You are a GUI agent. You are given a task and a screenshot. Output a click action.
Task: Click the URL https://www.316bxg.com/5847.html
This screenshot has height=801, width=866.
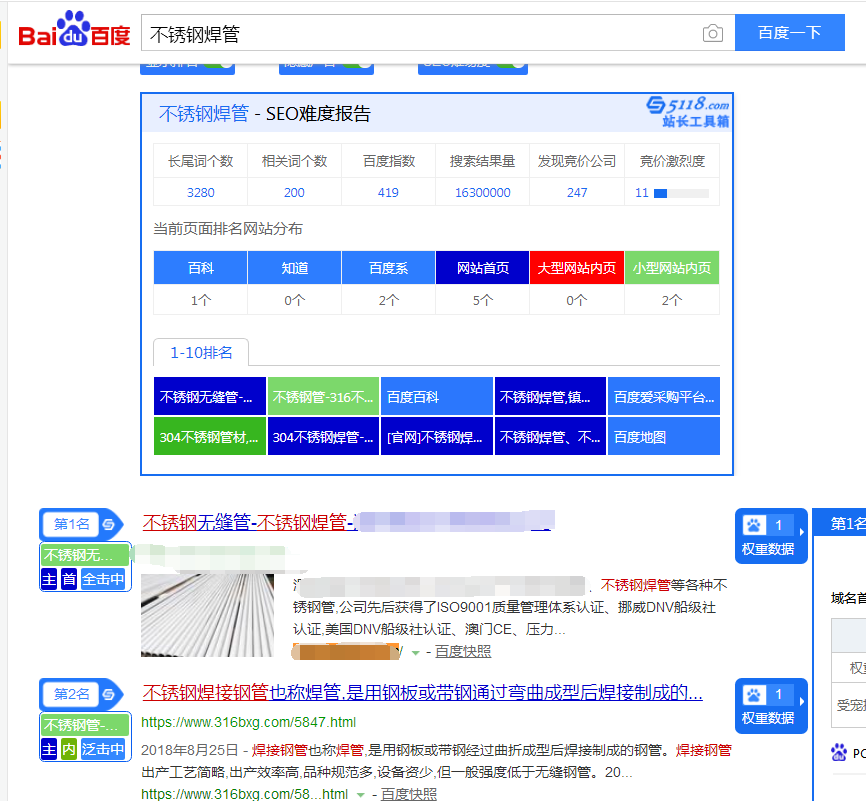coord(249,722)
